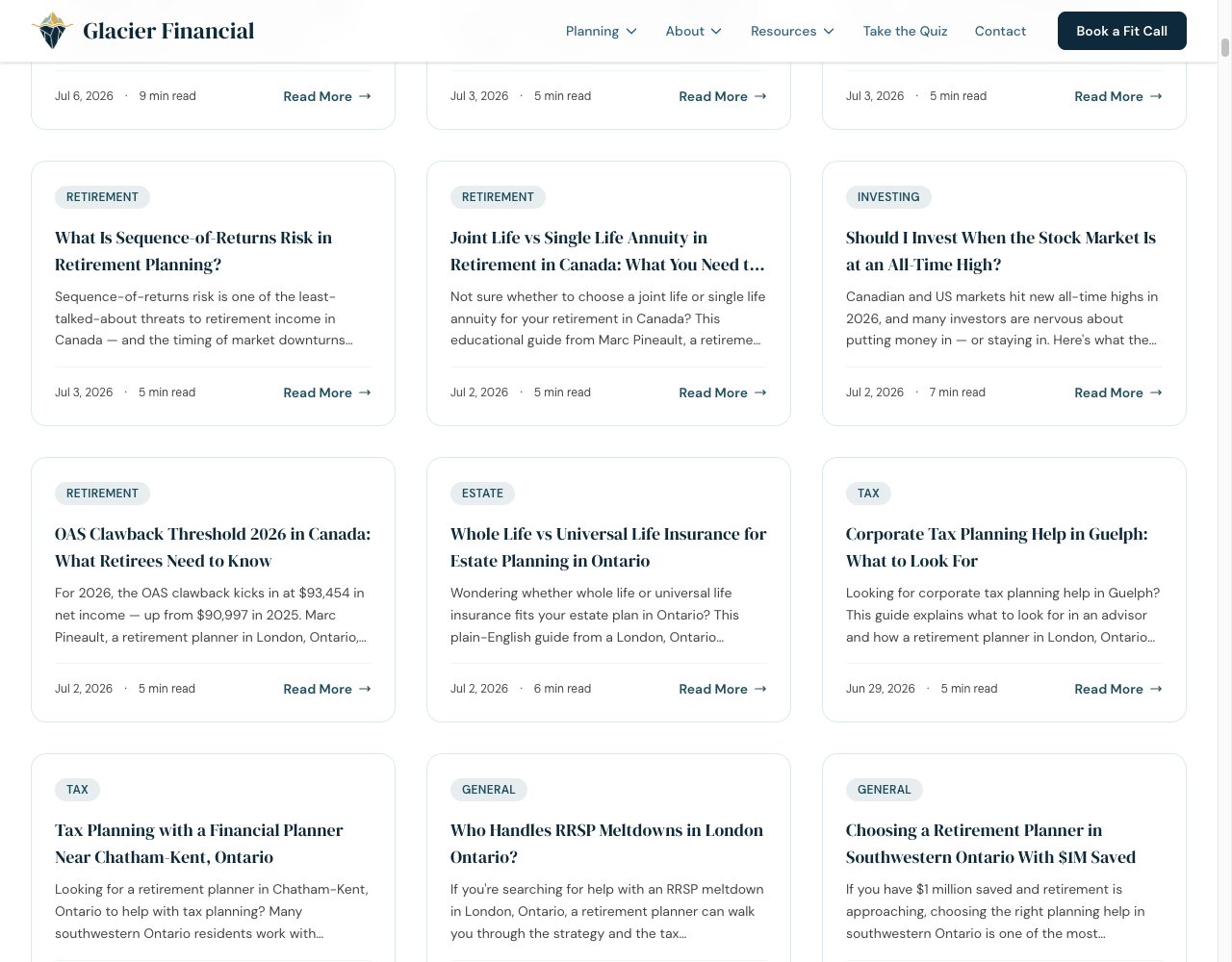This screenshot has height=962, width=1232.
Task: Open Tax Planning Near Chatham-Kent article title
Action: point(199,844)
